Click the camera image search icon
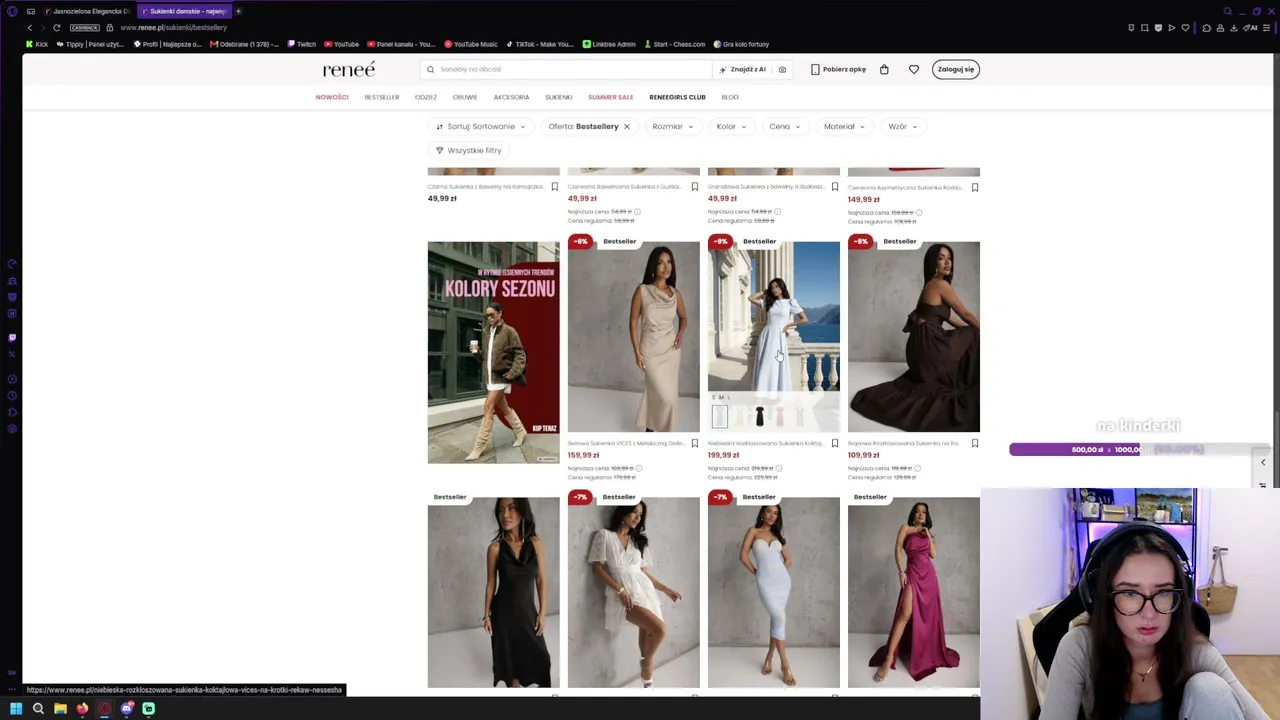 782,69
